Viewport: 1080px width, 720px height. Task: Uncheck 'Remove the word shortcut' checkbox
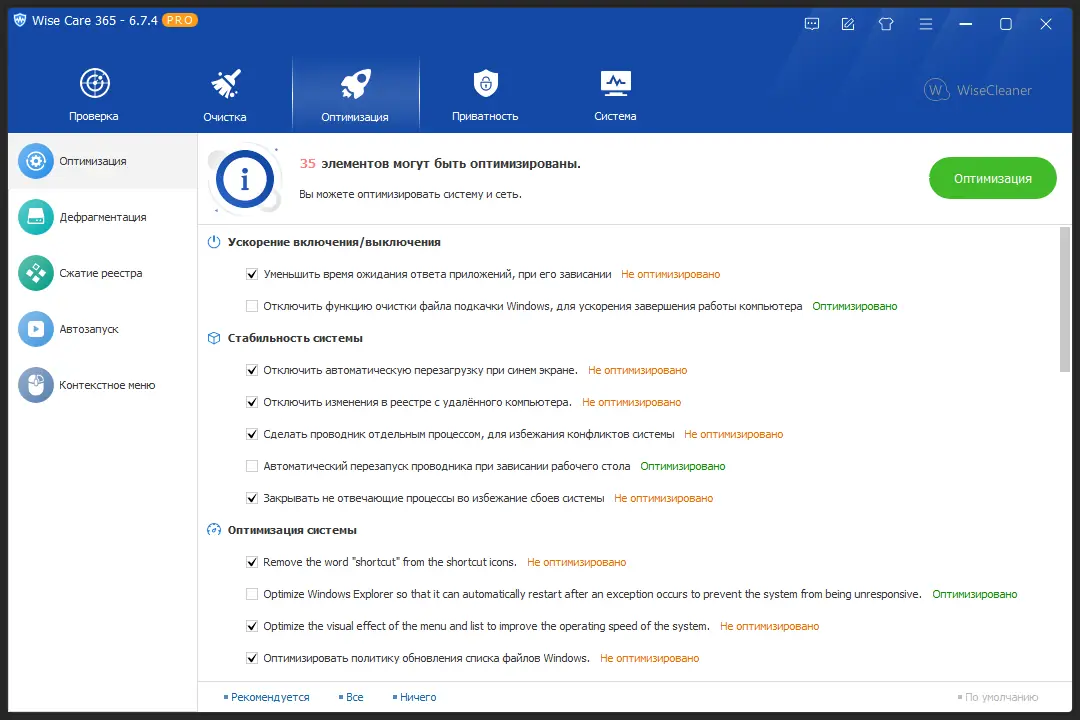[252, 562]
